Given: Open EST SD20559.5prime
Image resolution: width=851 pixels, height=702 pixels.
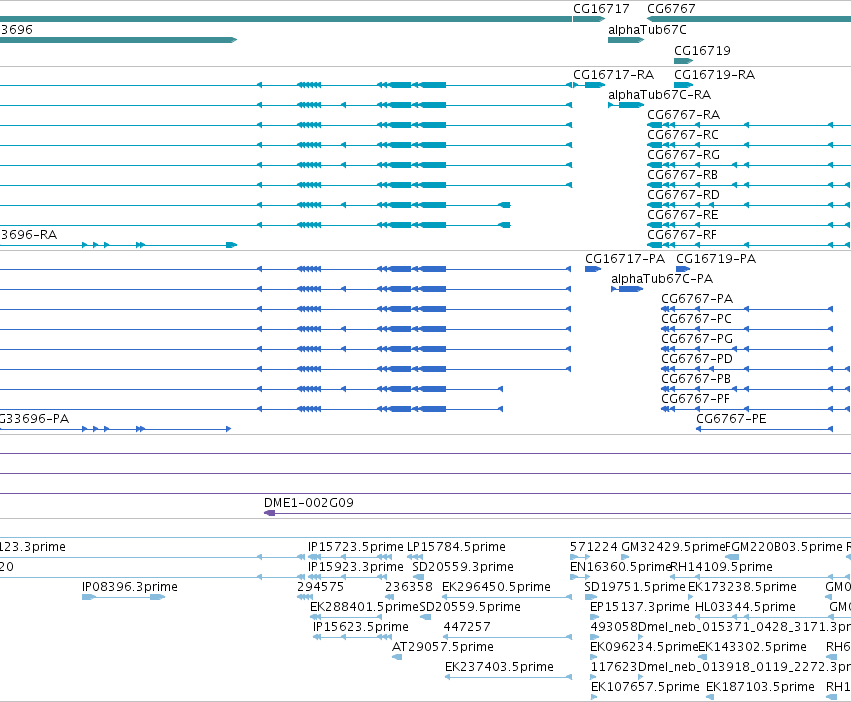Looking at the screenshot, I should pyautogui.click(x=470, y=607).
